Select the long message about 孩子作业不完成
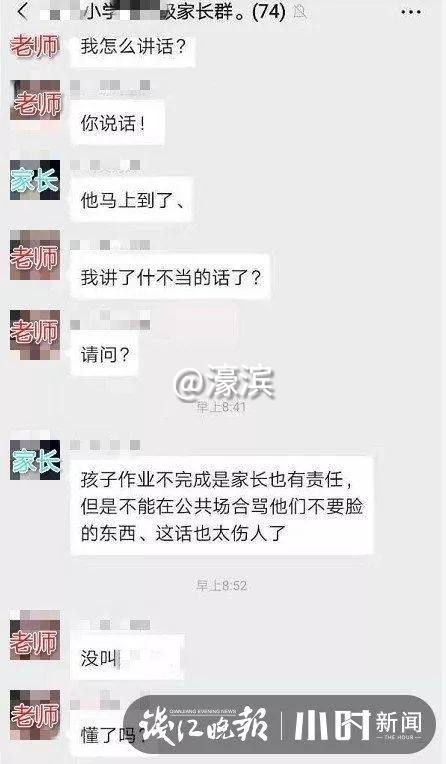The height and width of the screenshot is (764, 446). coord(222,505)
